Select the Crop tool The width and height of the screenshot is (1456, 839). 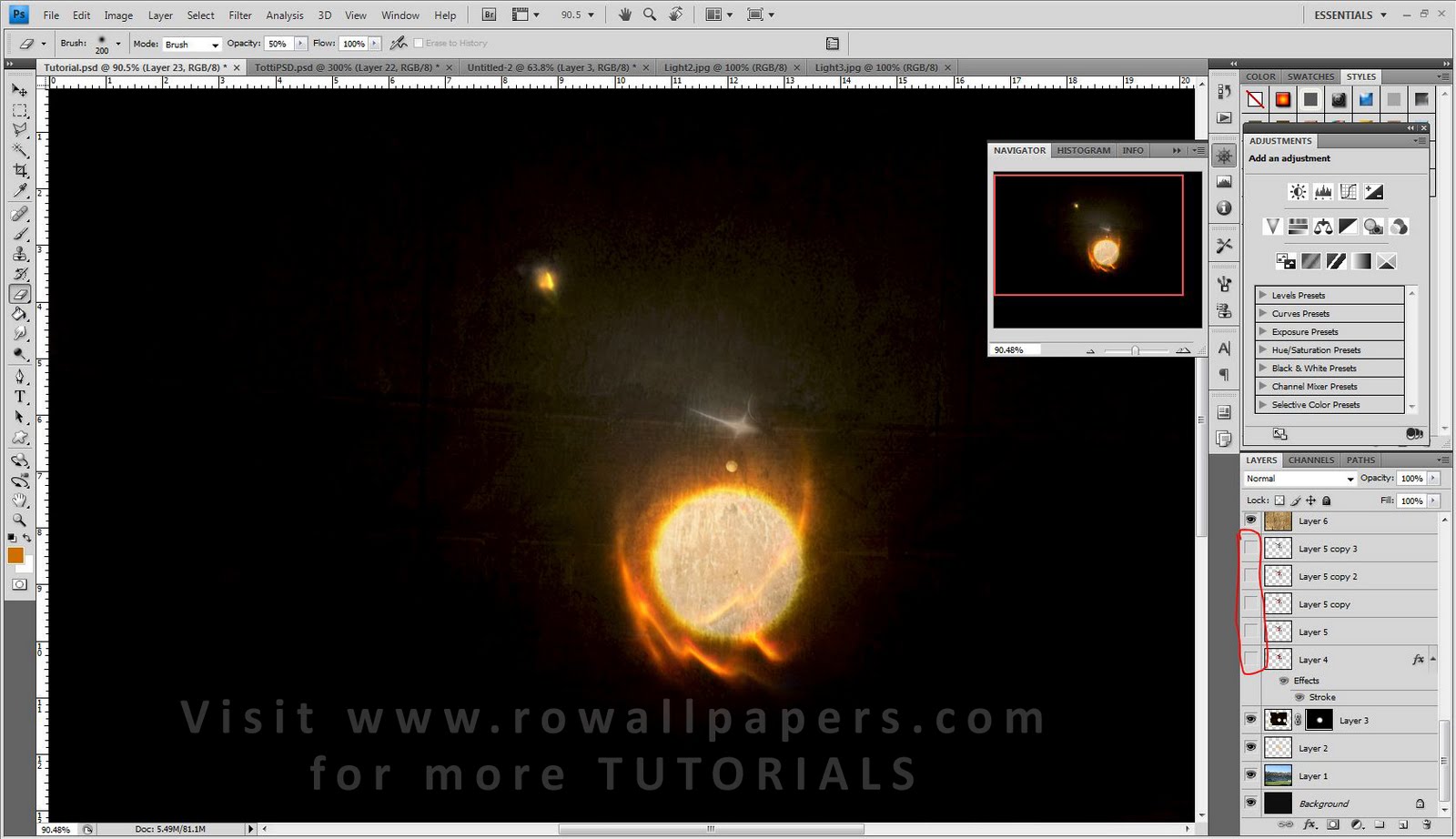19,171
